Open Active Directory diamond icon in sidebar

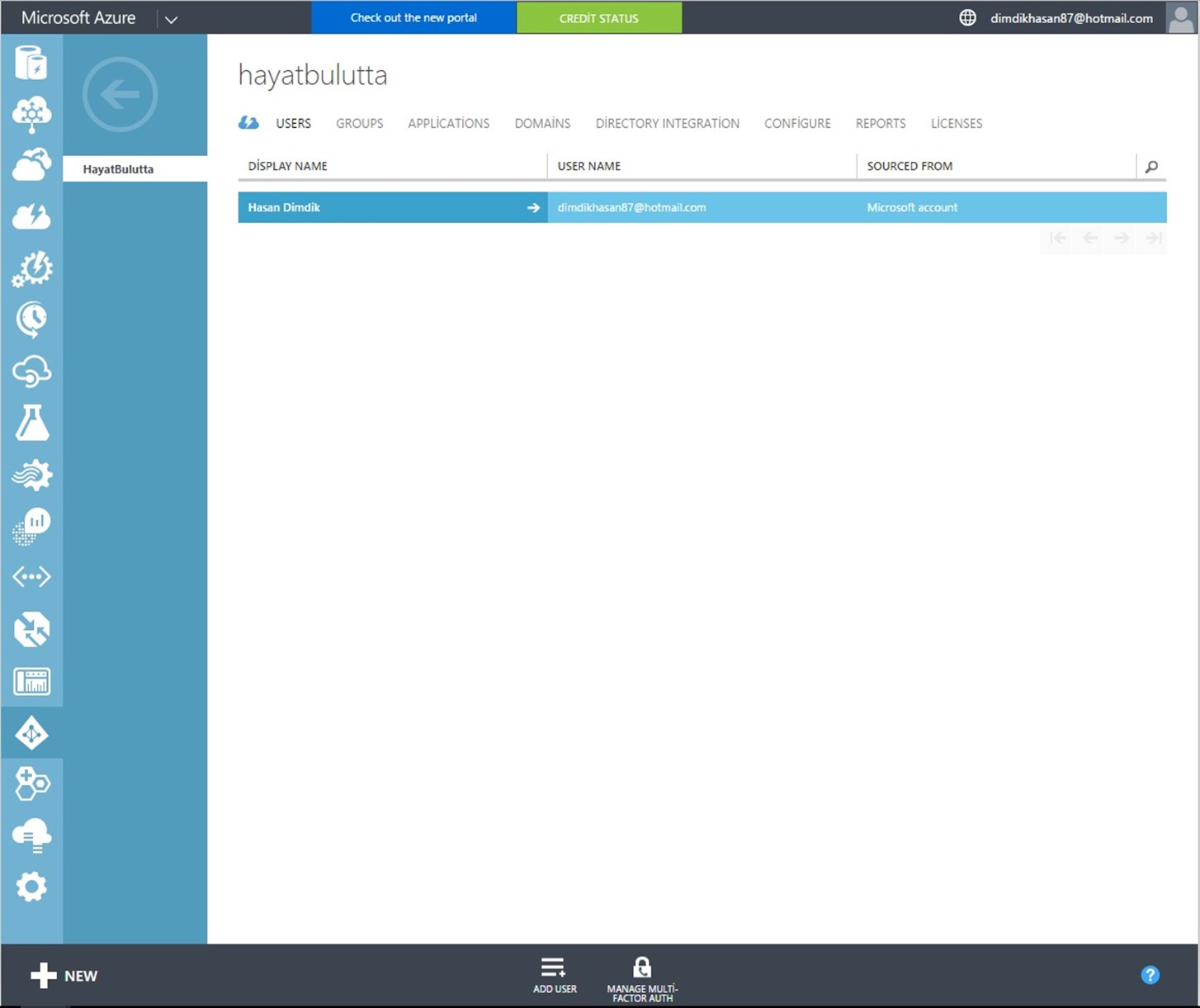31,733
